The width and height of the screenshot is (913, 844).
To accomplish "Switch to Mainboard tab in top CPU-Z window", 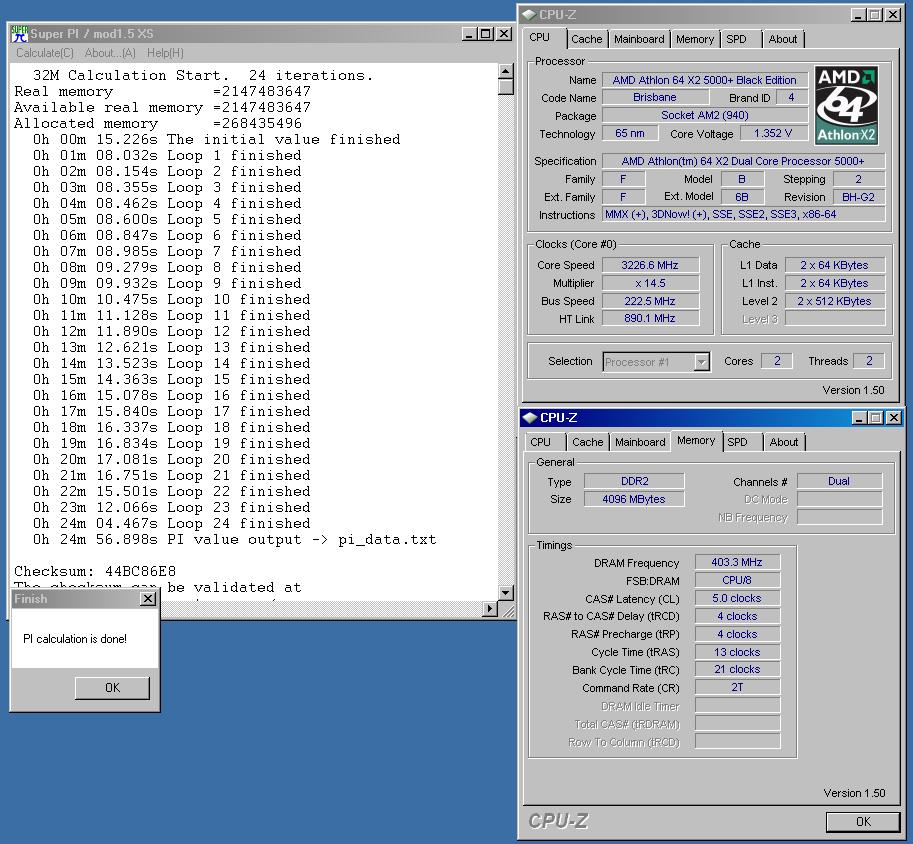I will 639,39.
